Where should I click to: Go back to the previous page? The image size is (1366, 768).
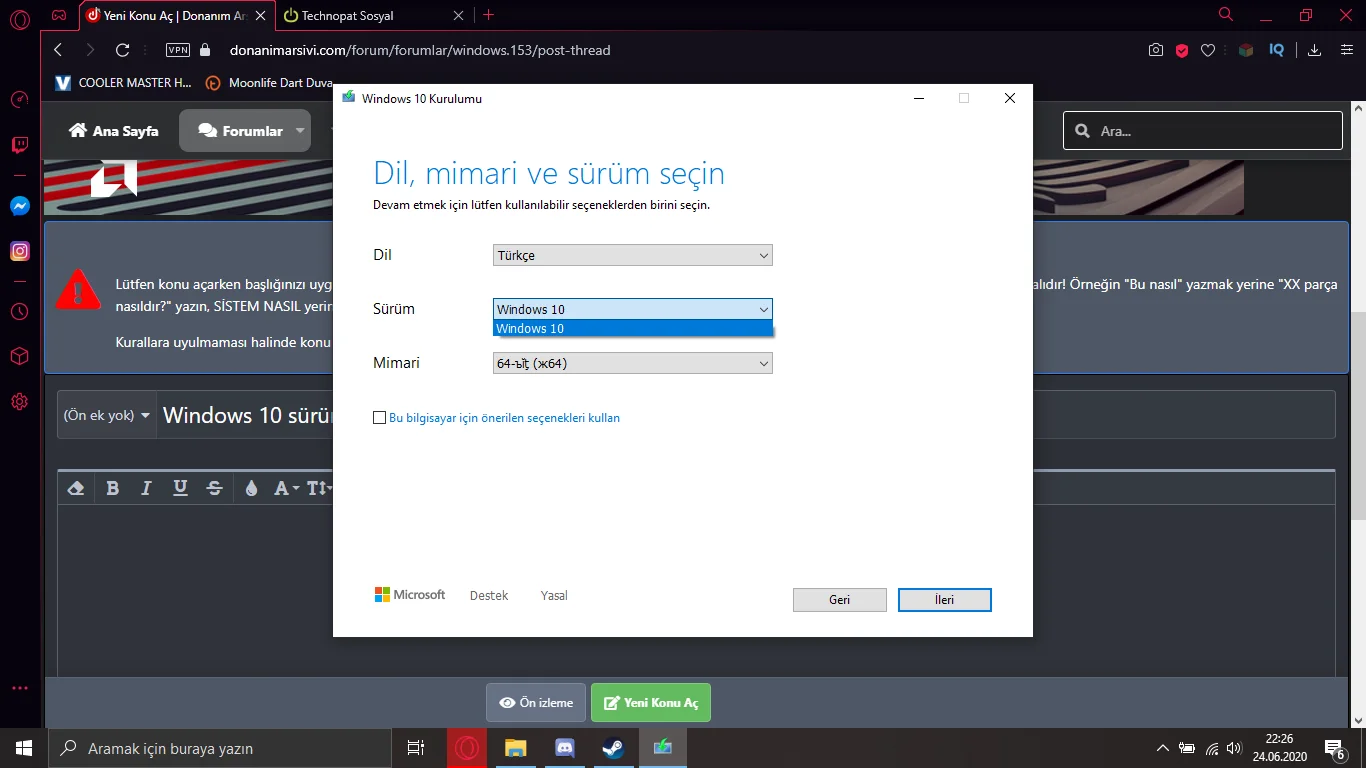click(58, 50)
